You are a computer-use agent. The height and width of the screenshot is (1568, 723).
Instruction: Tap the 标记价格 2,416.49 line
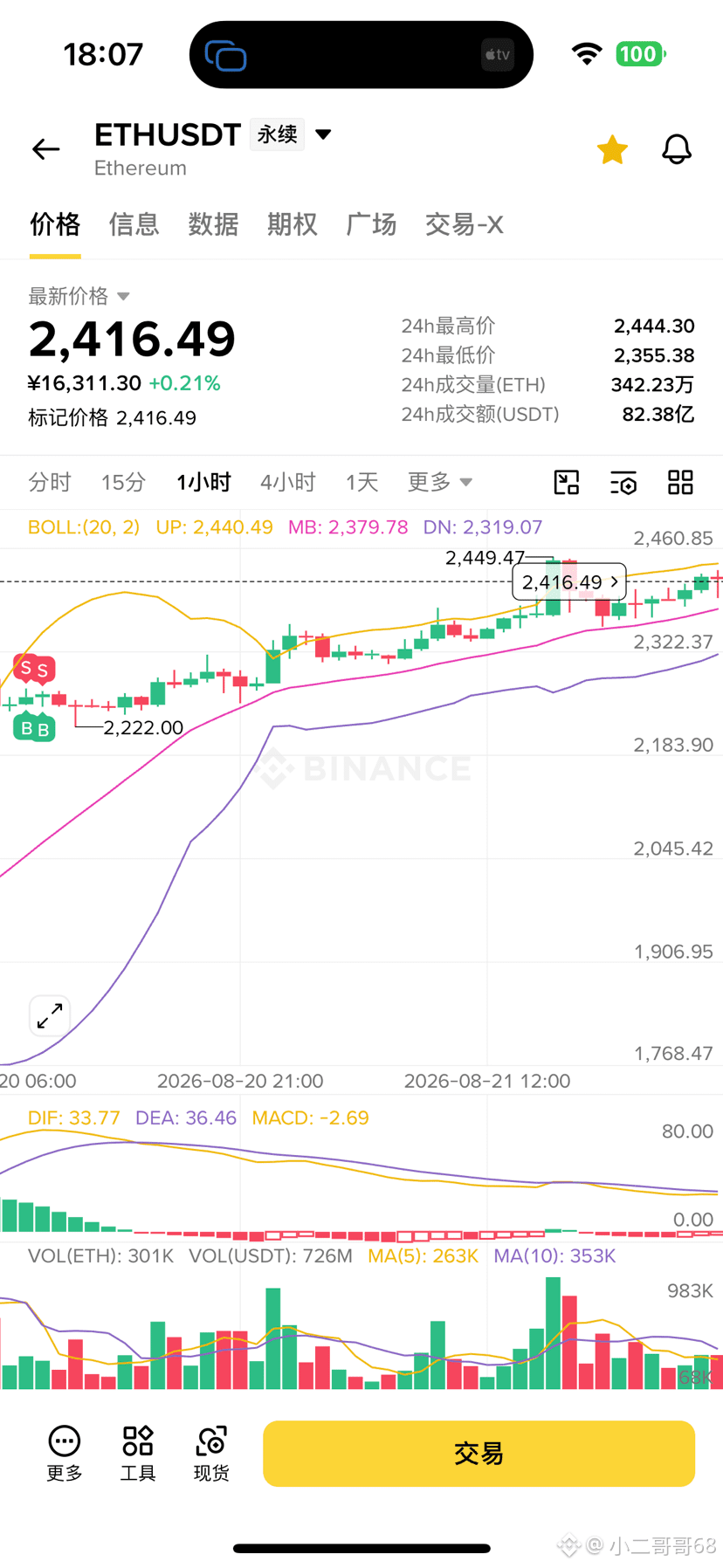point(112,418)
